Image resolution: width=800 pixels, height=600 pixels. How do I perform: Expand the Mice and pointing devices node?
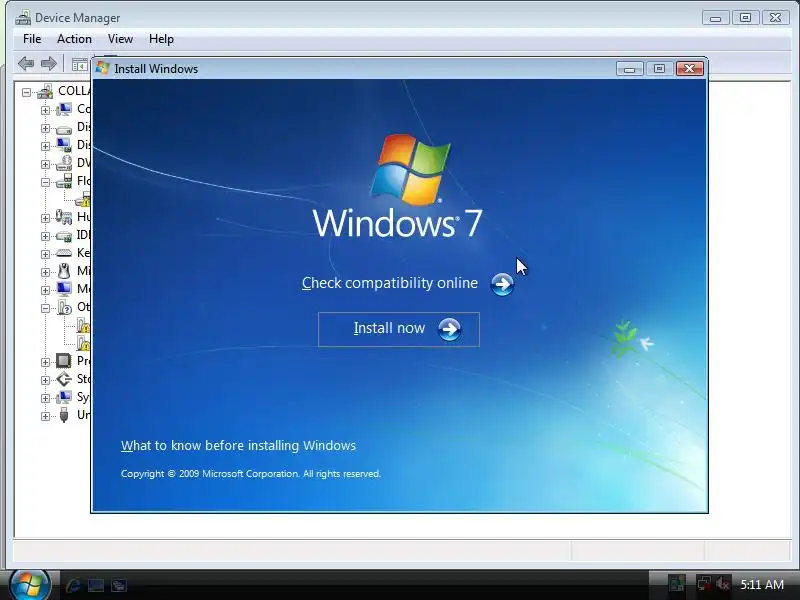(x=45, y=272)
